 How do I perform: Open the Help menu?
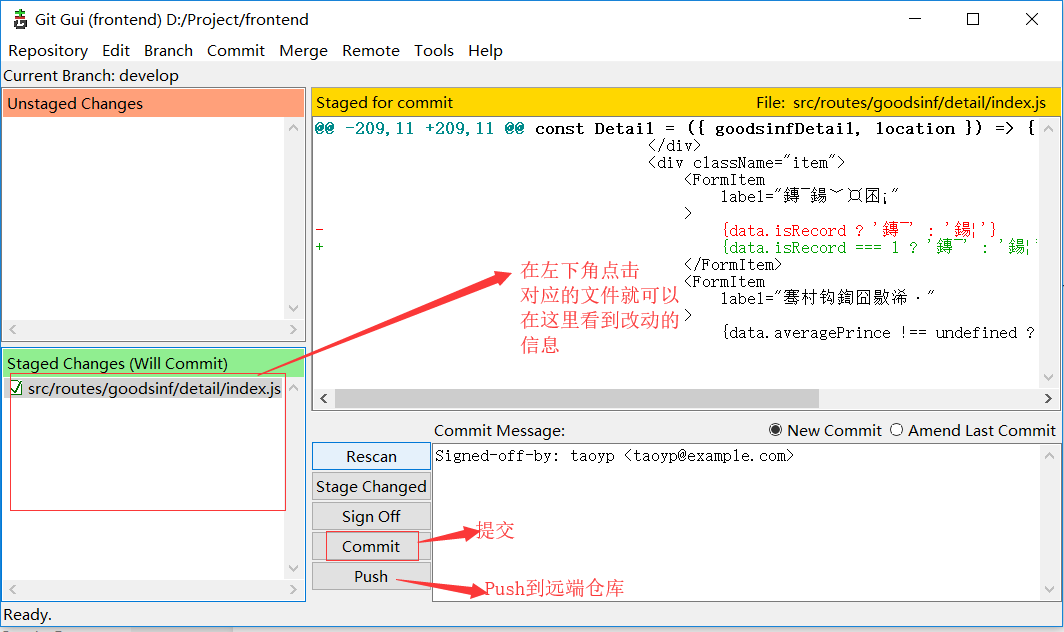[x=485, y=51]
